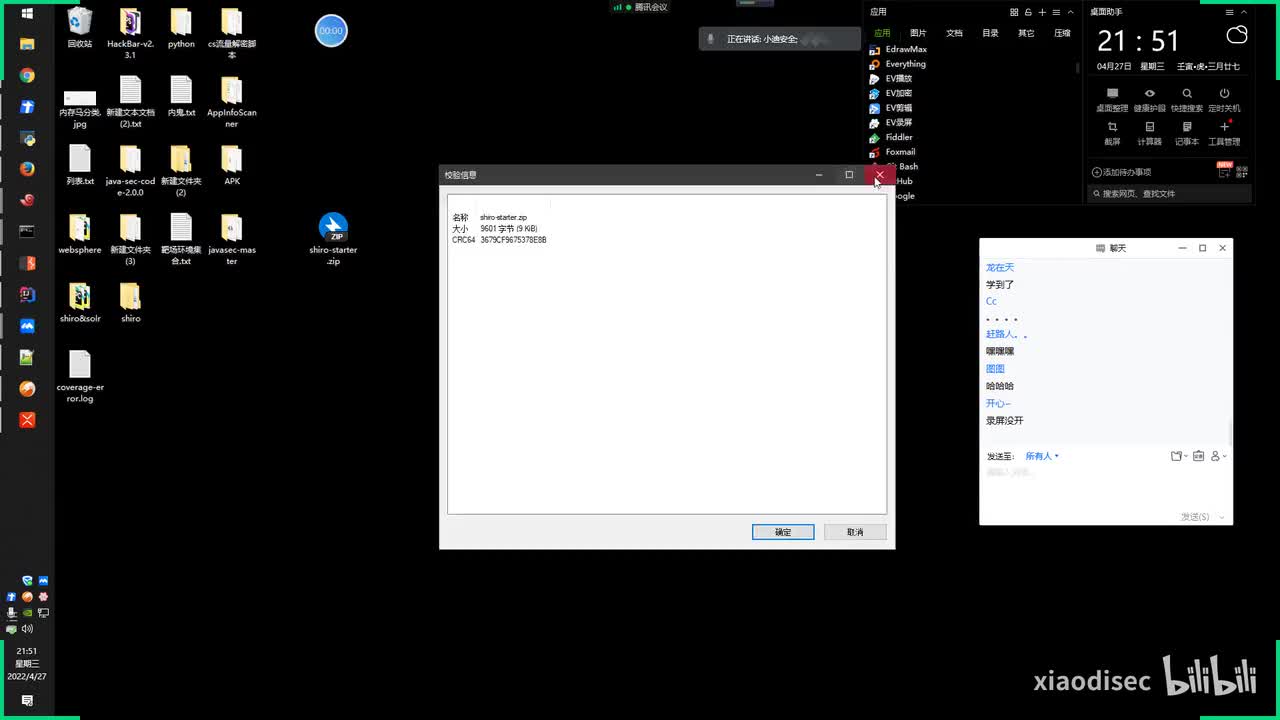
Task: Click the CRC64 checksum value
Action: point(513,240)
